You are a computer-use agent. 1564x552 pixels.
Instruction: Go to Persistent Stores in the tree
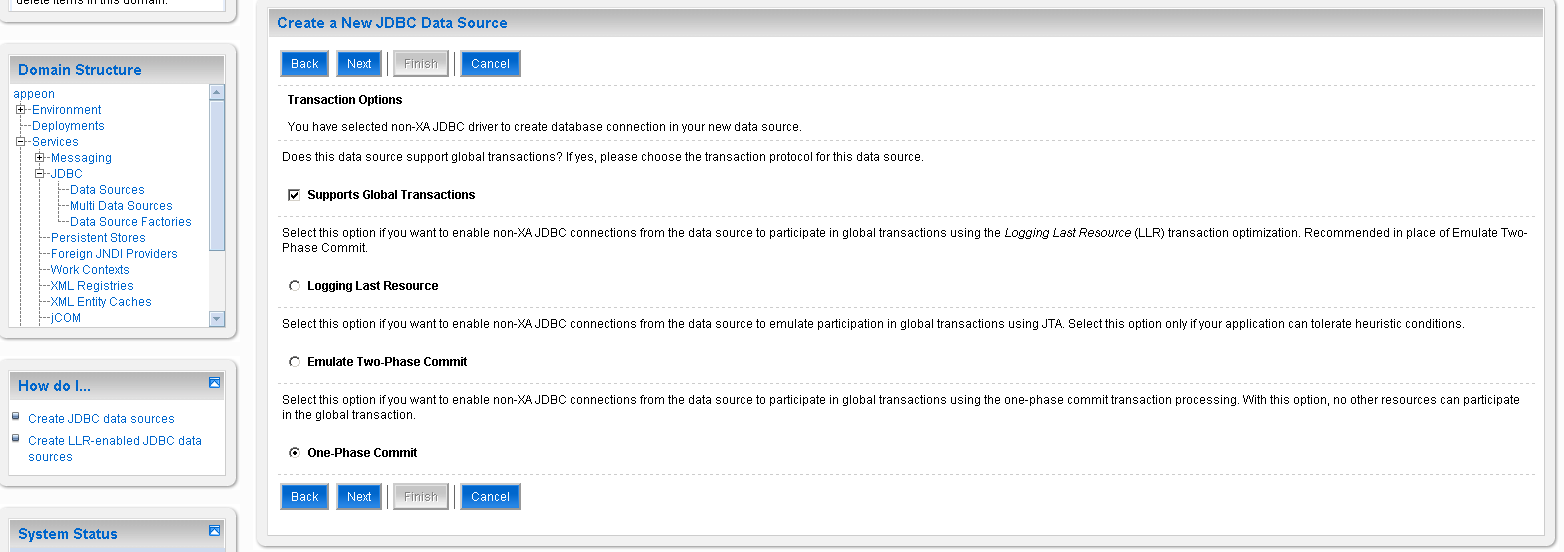coord(98,238)
